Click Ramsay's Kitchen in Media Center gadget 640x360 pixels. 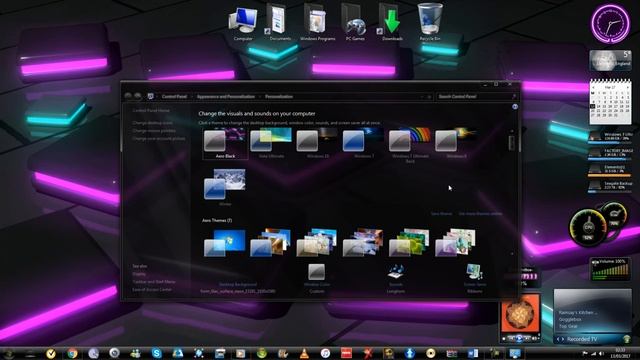(x=578, y=313)
